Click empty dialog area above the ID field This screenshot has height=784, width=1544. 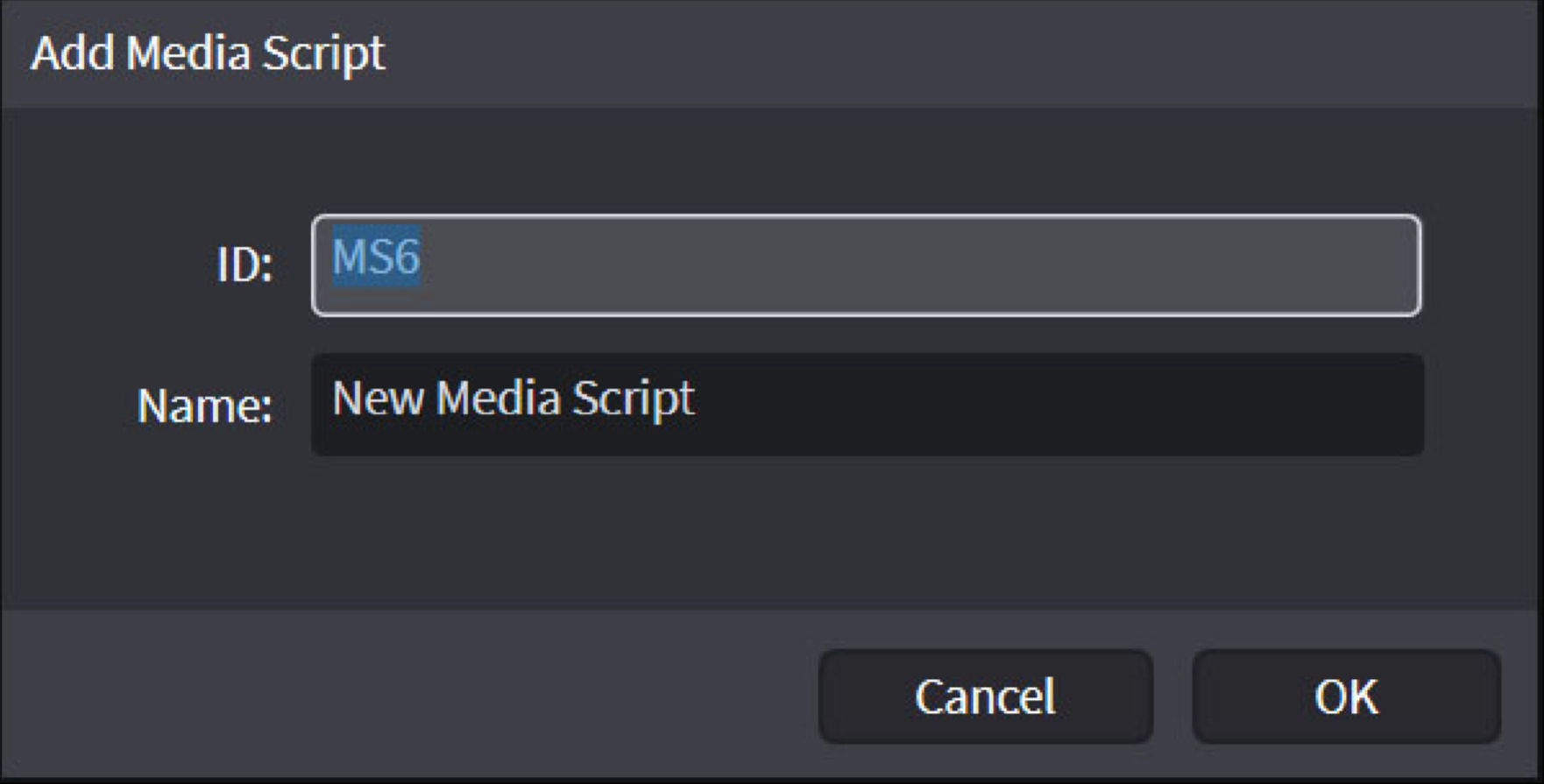(771, 162)
